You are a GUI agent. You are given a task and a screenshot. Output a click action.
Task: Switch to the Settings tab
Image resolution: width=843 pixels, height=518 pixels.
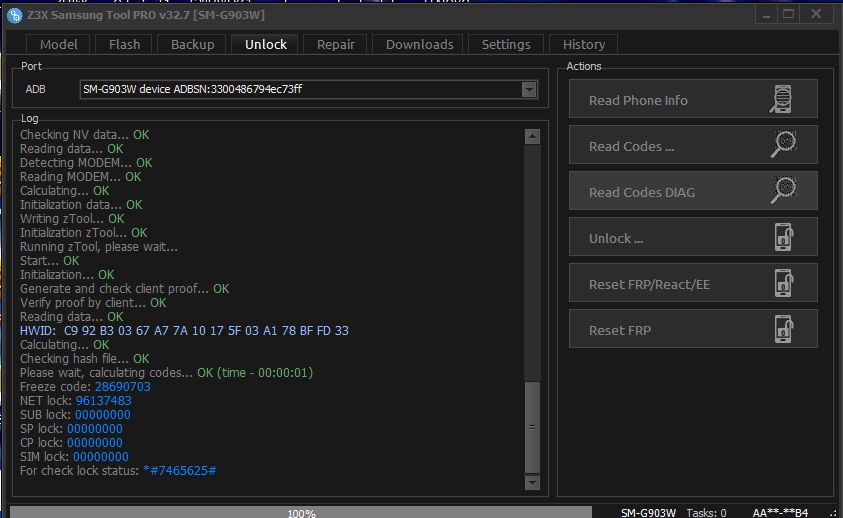(x=506, y=44)
